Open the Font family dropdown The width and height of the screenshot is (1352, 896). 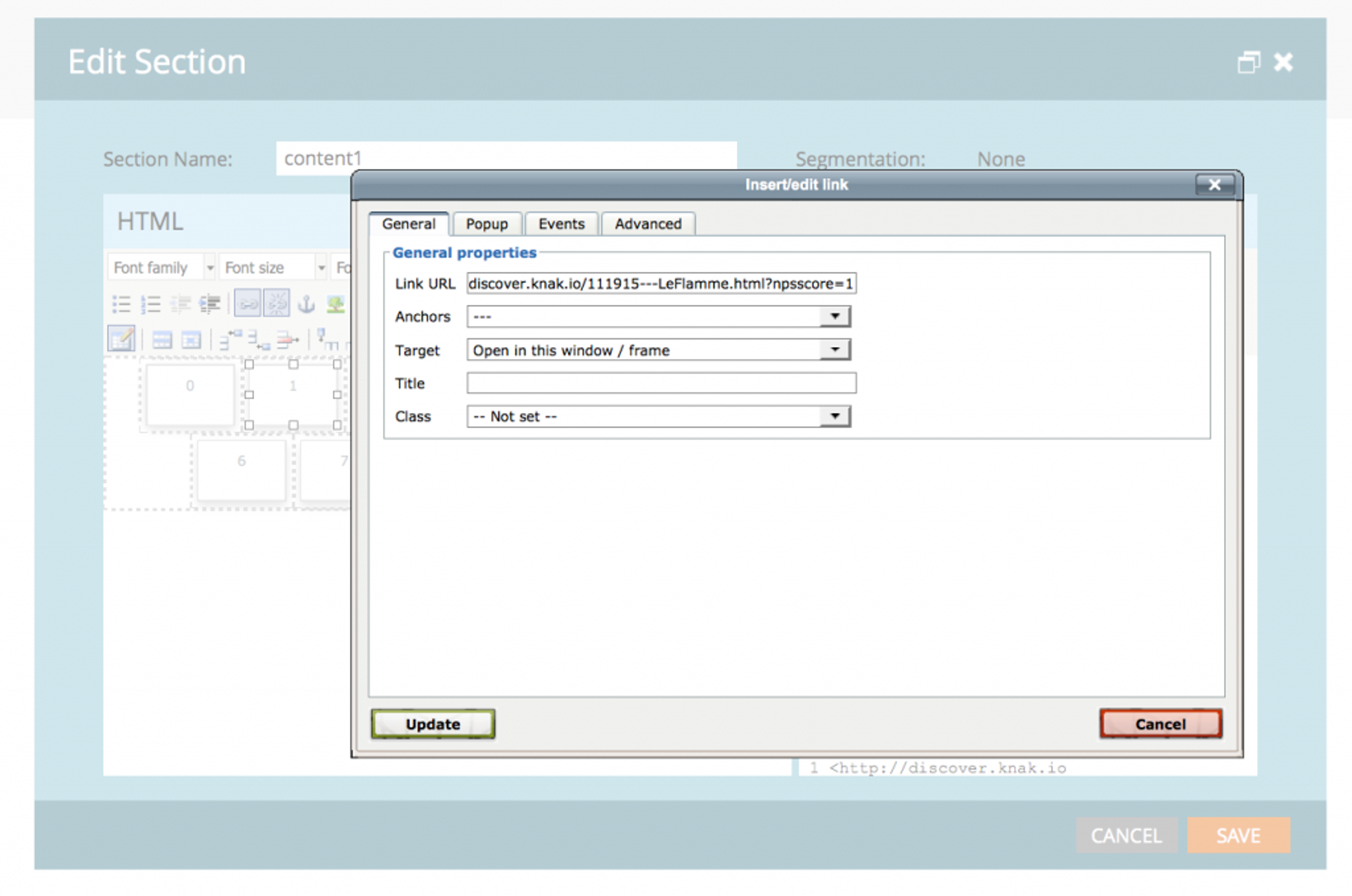click(x=209, y=268)
